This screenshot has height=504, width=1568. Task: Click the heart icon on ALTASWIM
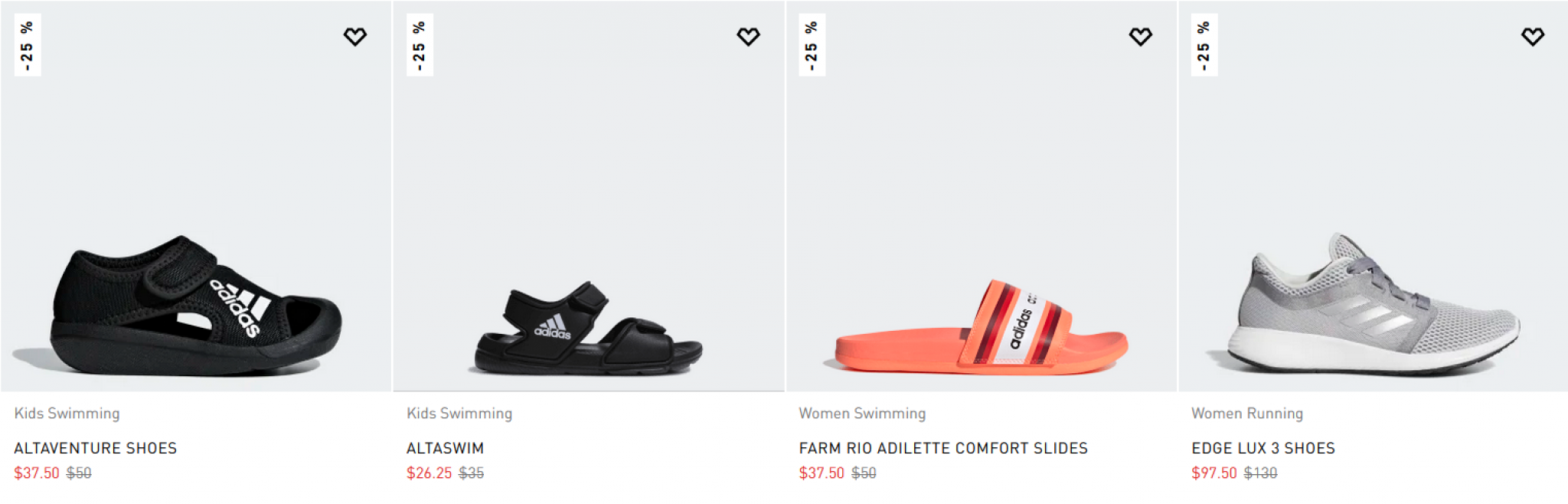747,34
